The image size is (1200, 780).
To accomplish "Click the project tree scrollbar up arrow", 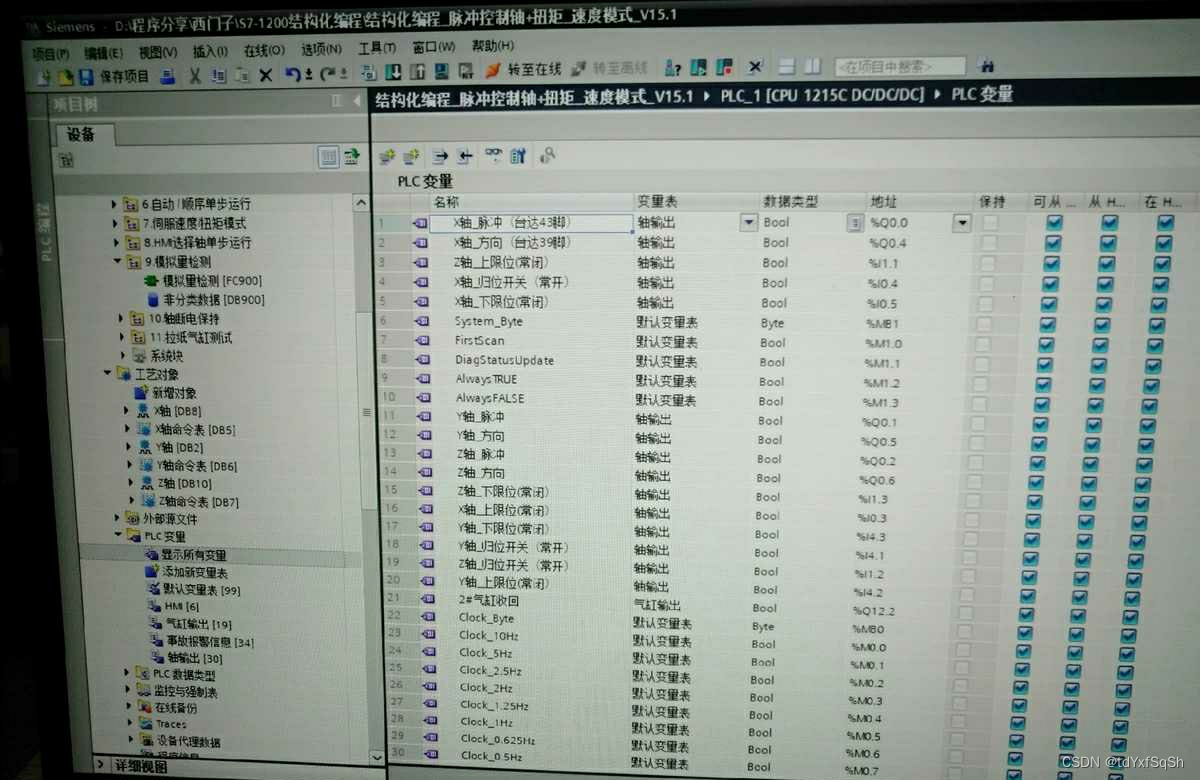I will pos(361,203).
